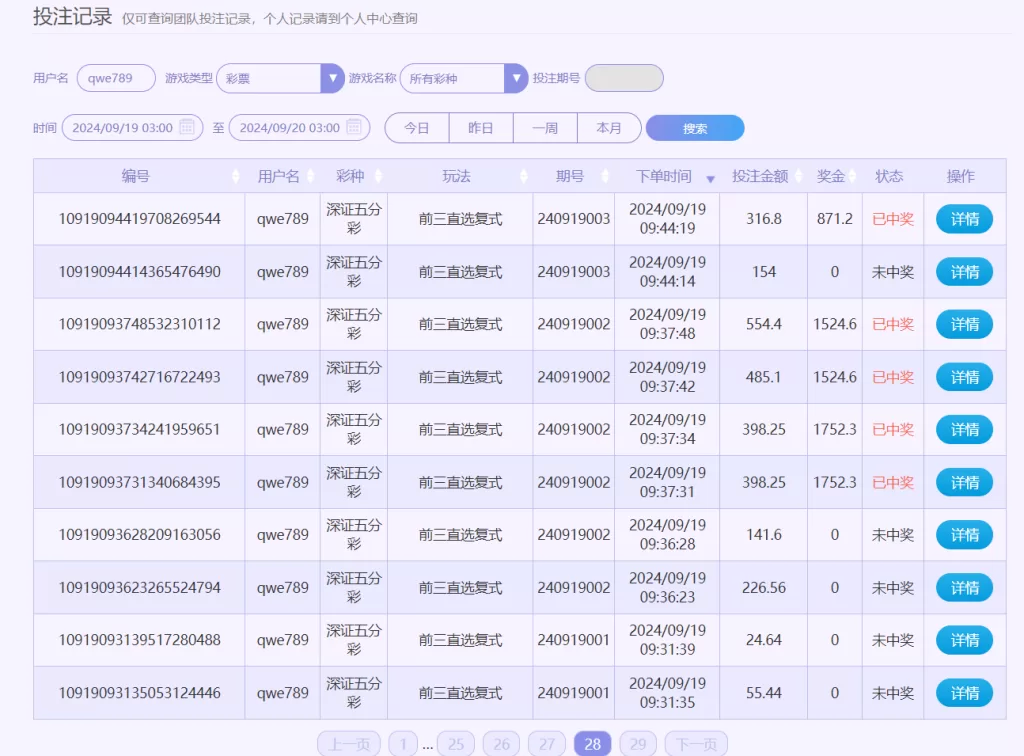This screenshot has height=756, width=1024.
Task: Select the 今日 quick date range
Action: coord(417,128)
